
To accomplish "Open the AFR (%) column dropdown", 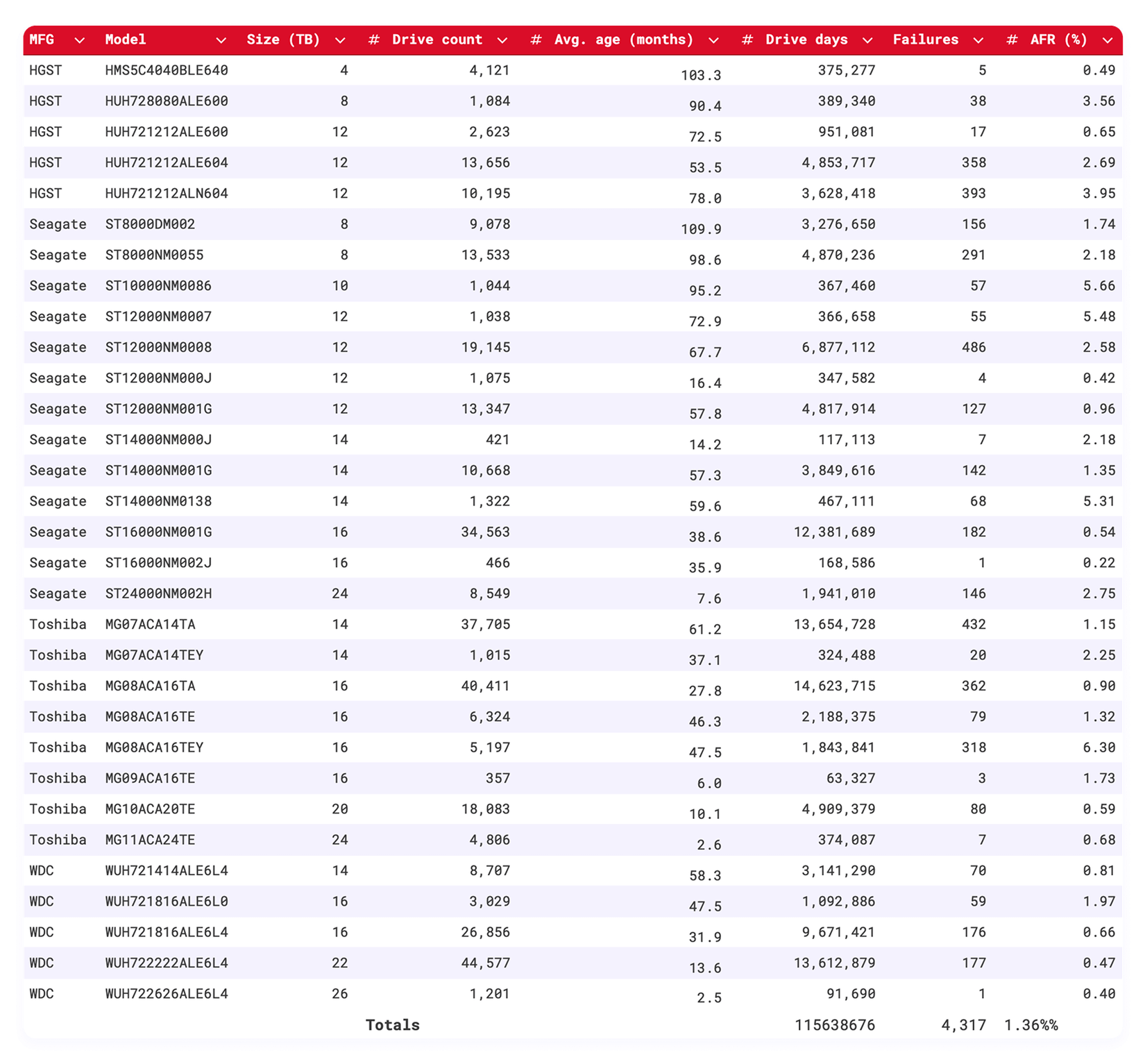I will coord(1106,40).
